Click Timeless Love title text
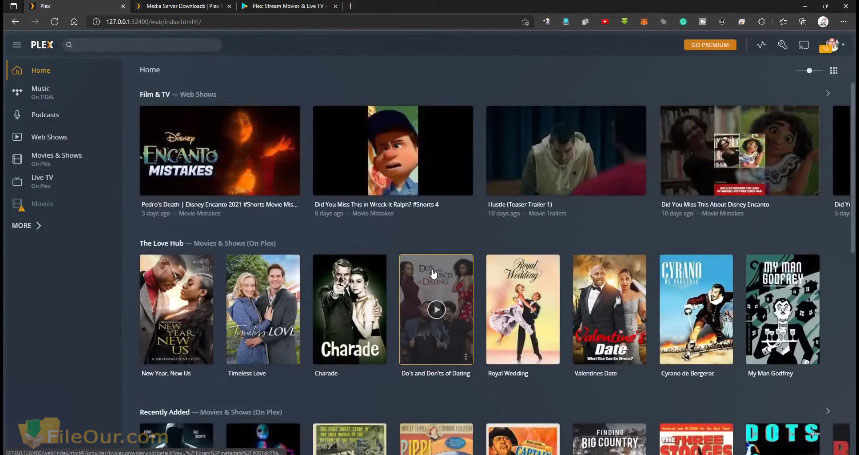 click(x=247, y=373)
